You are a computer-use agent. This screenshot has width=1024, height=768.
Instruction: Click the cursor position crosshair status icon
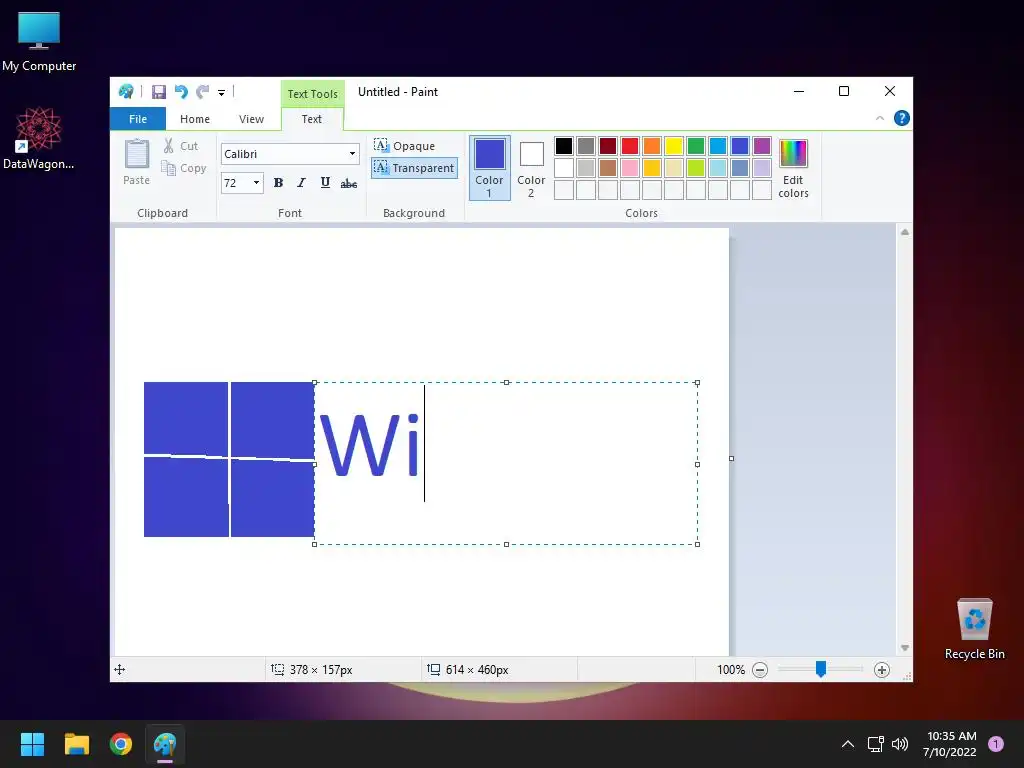pos(120,669)
